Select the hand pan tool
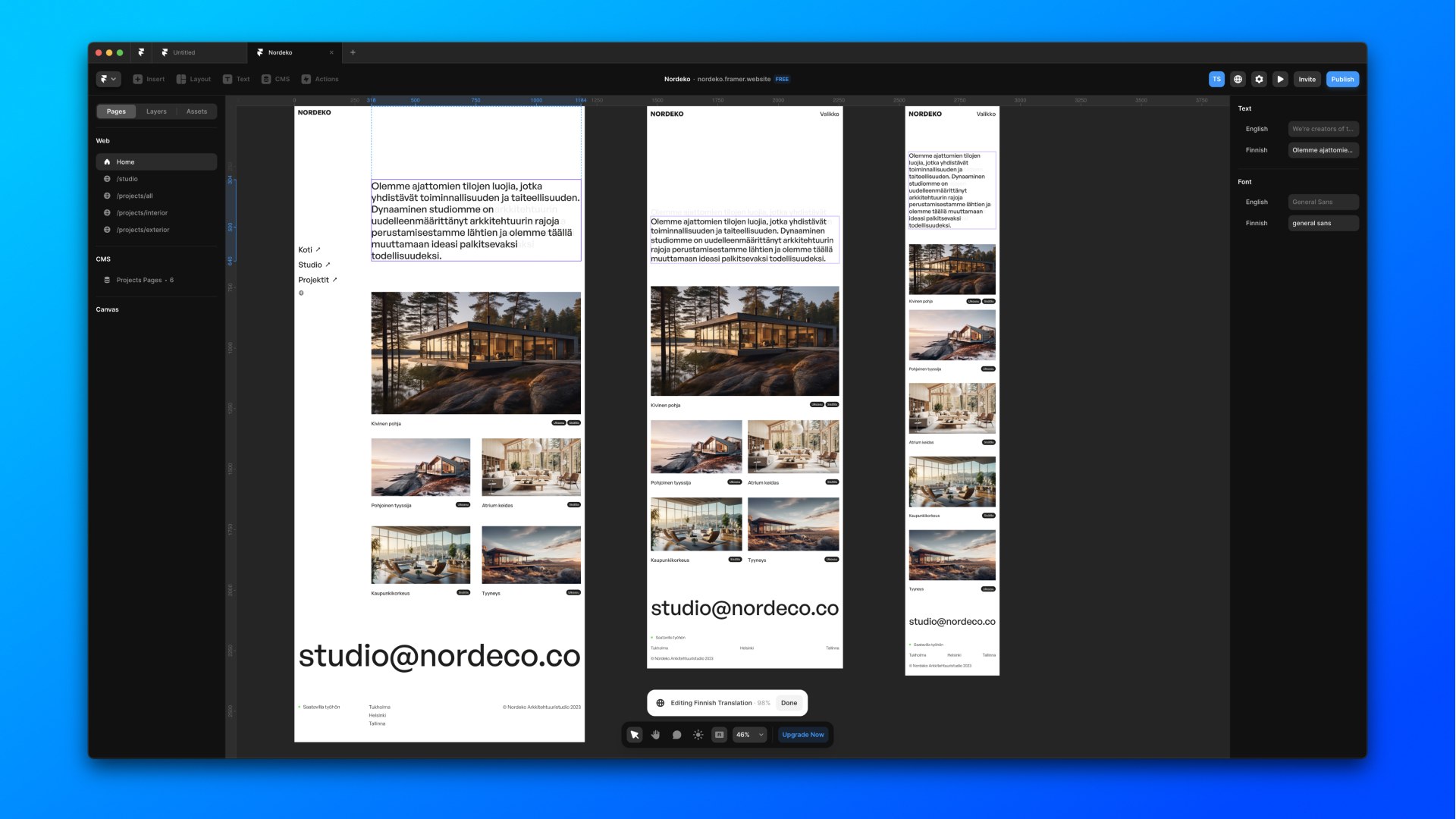The image size is (1456, 819). pyautogui.click(x=656, y=735)
